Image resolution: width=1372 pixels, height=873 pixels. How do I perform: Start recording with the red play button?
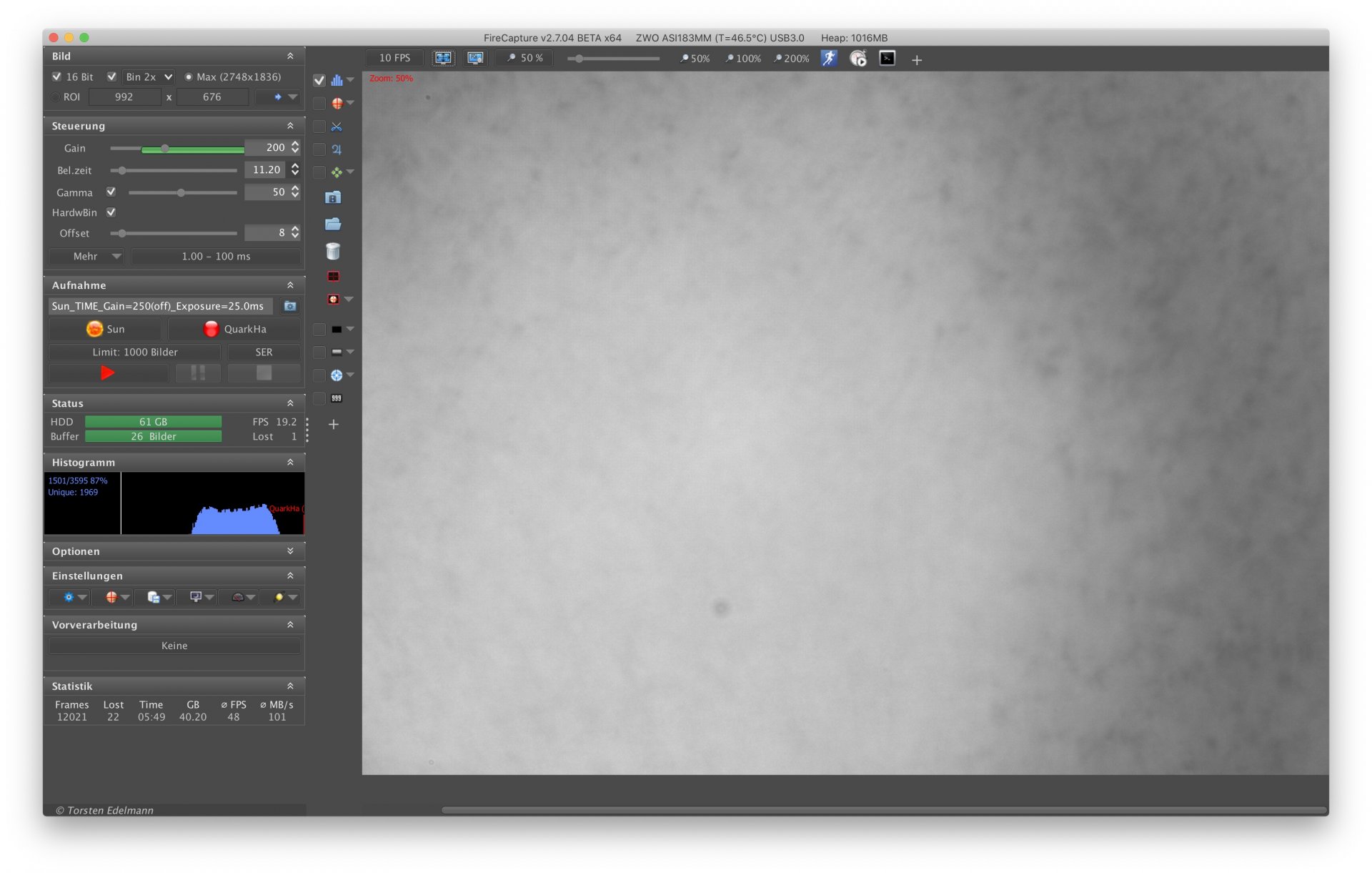point(108,373)
